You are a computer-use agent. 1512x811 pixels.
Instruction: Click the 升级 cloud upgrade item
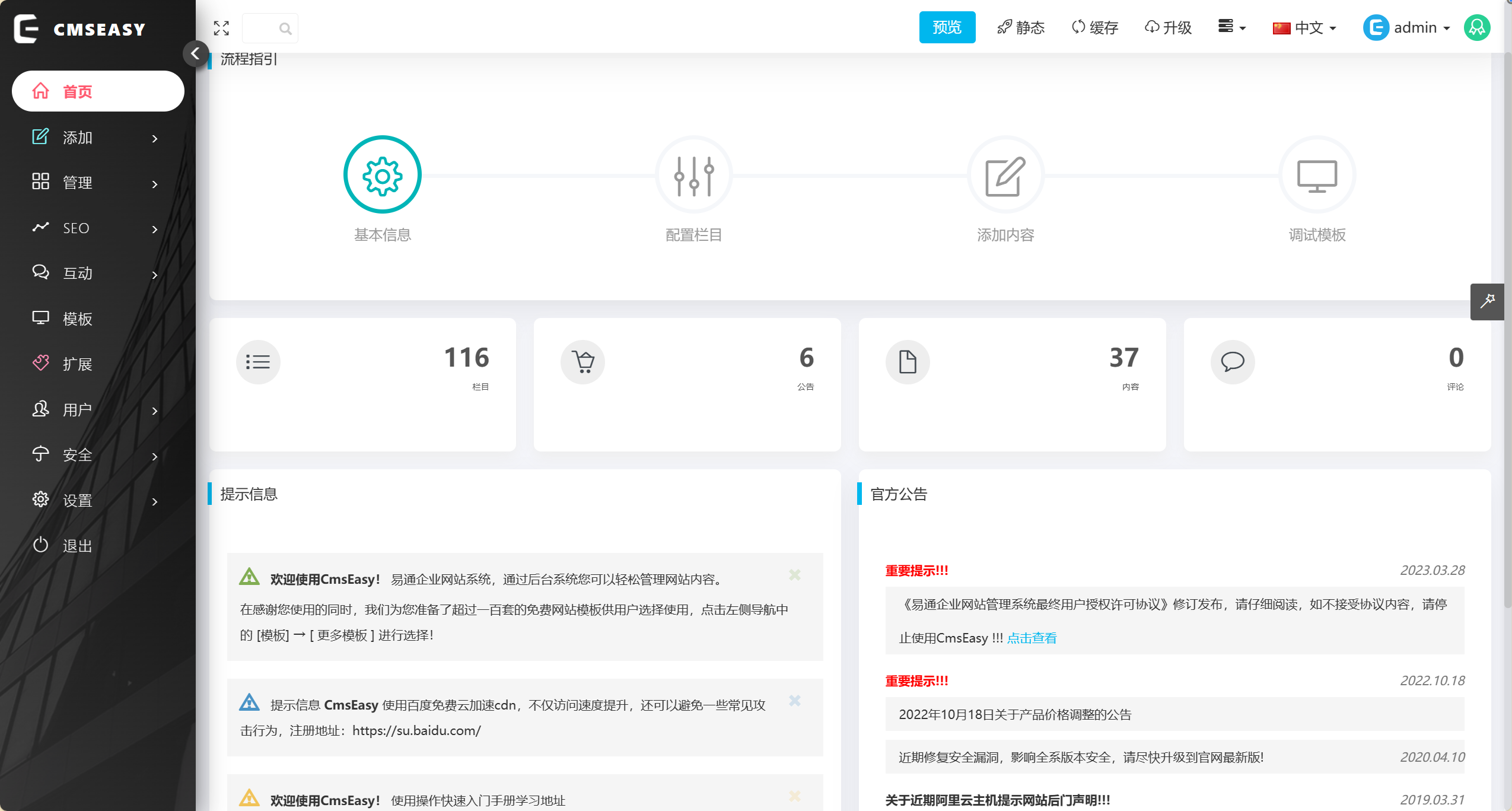pos(1168,27)
